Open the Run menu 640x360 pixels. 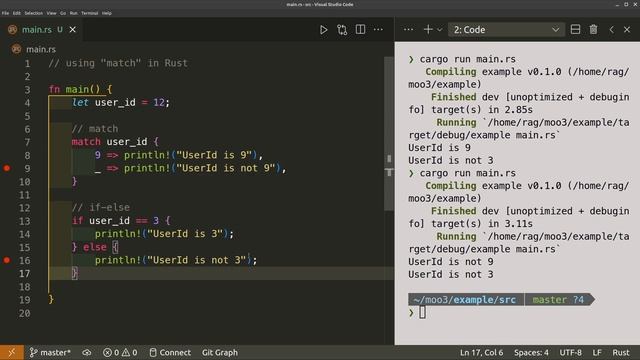[x=73, y=13]
